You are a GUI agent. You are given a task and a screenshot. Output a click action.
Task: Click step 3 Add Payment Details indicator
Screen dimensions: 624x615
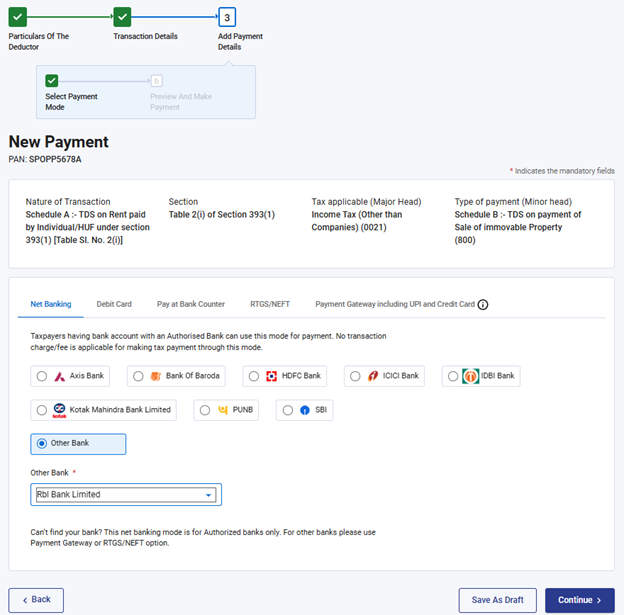coord(227,17)
